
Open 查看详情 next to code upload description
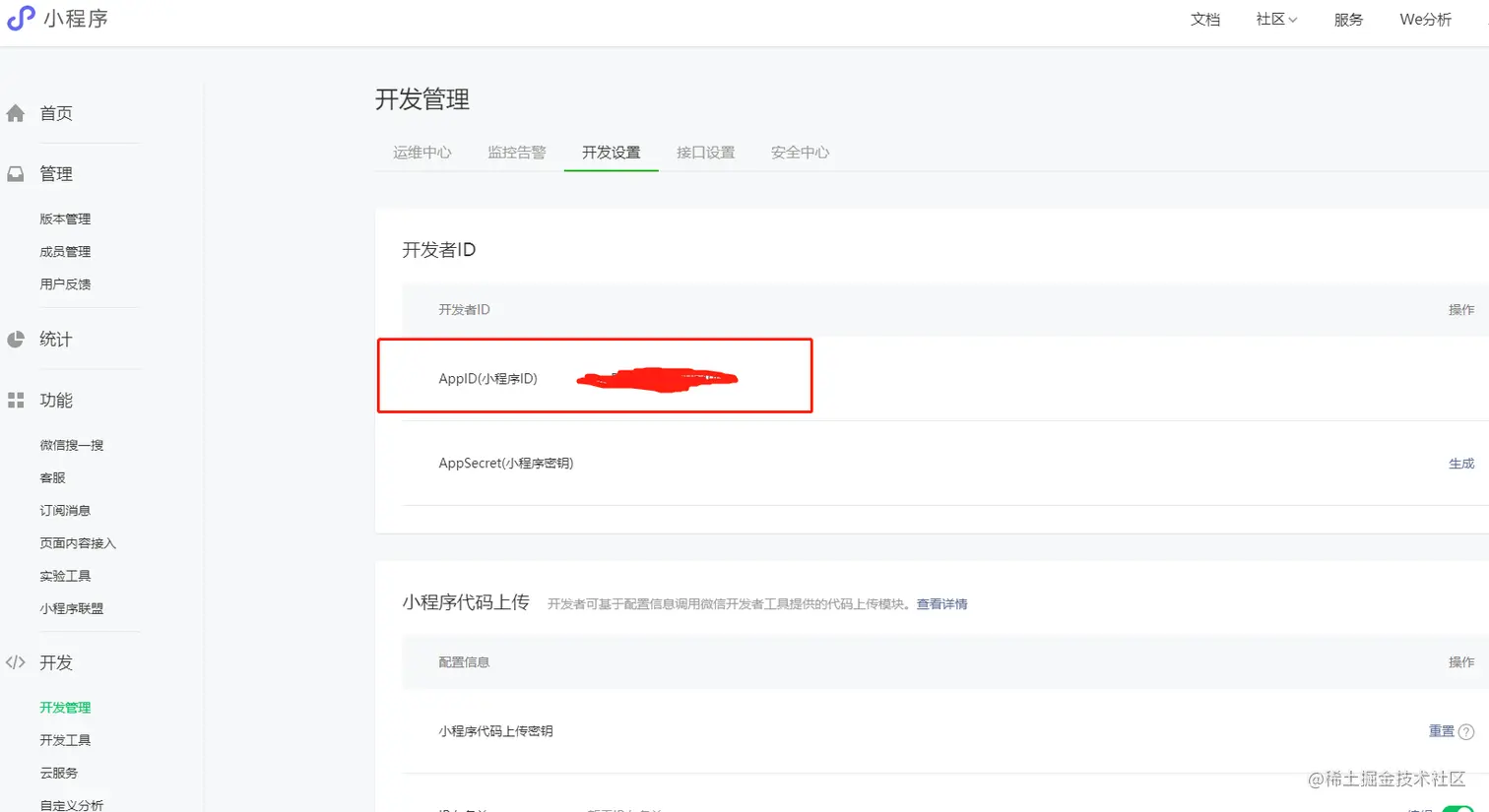[940, 603]
